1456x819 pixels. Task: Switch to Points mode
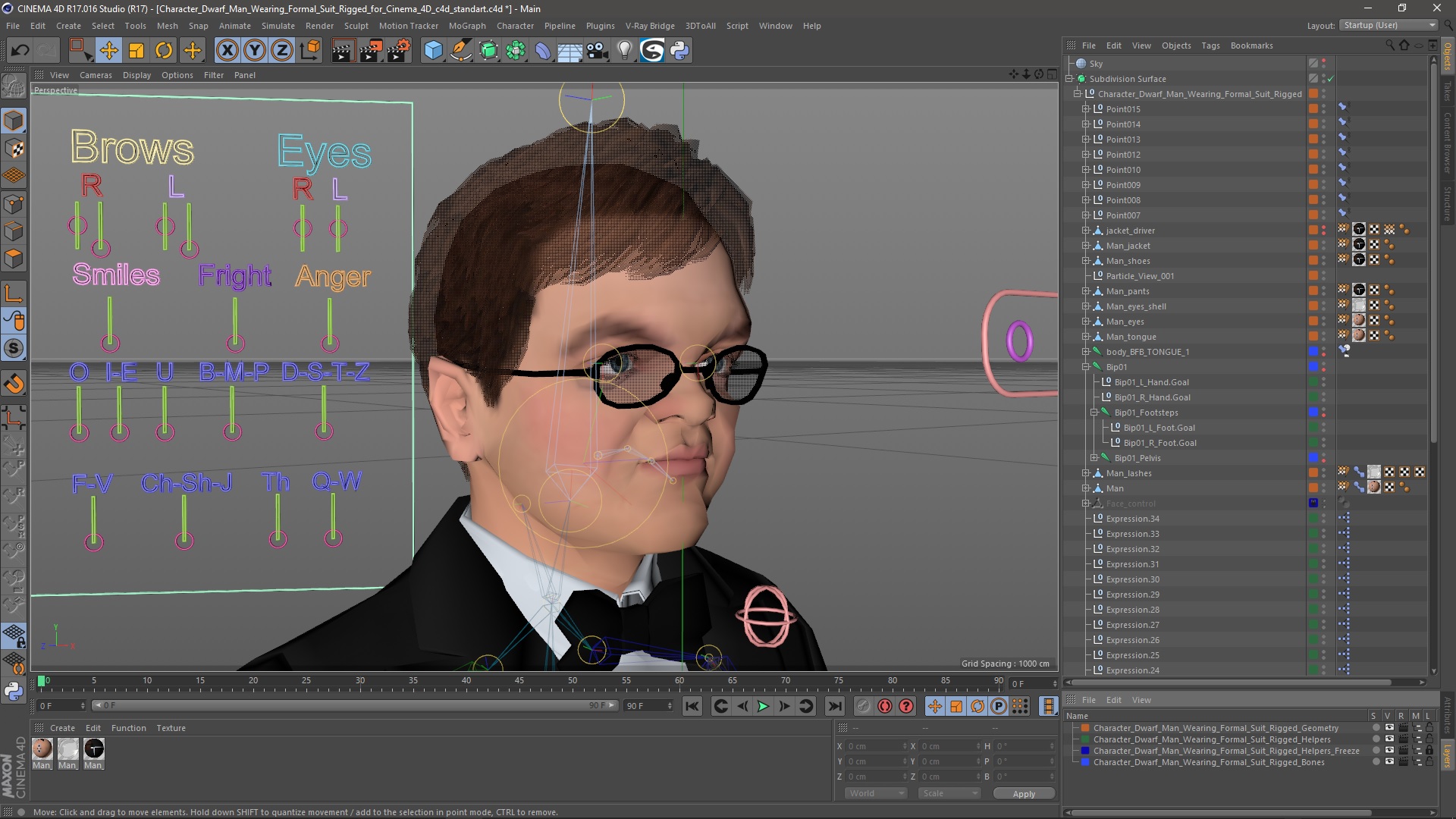[x=14, y=203]
